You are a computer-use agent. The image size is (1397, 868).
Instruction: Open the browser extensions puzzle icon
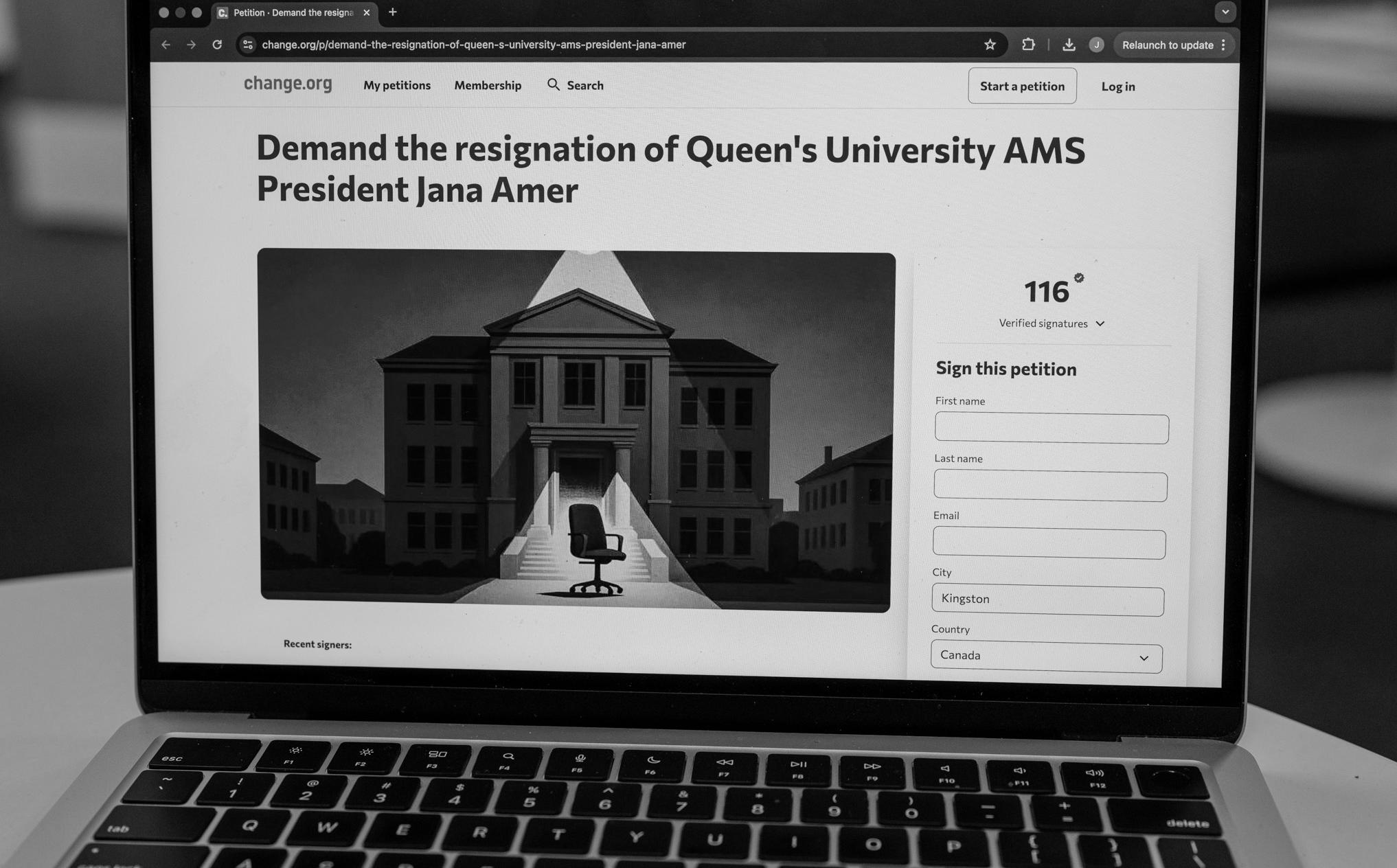pyautogui.click(x=1028, y=45)
